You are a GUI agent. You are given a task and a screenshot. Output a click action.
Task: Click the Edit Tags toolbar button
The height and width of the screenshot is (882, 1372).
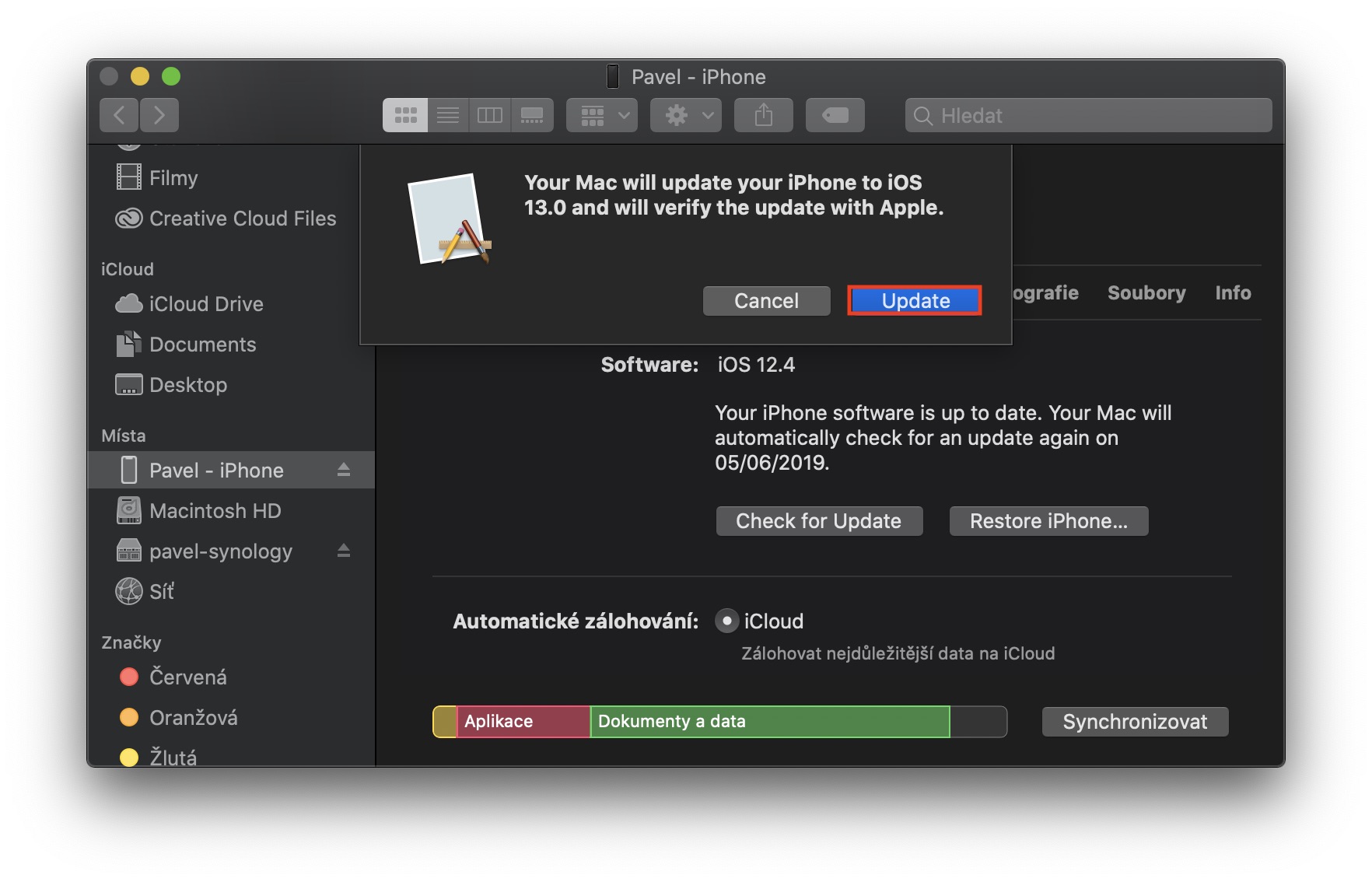[x=835, y=116]
